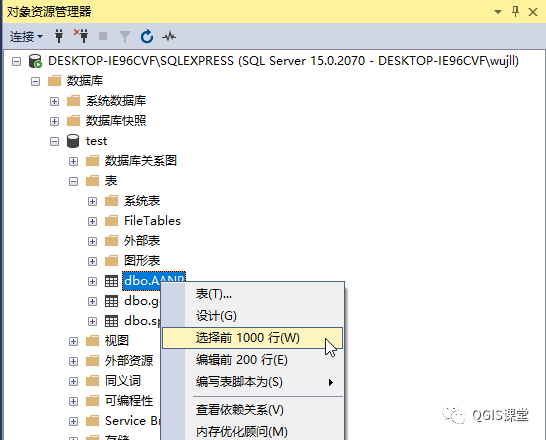Select the 系统数据库 label
546x440 pixels.
[116, 101]
